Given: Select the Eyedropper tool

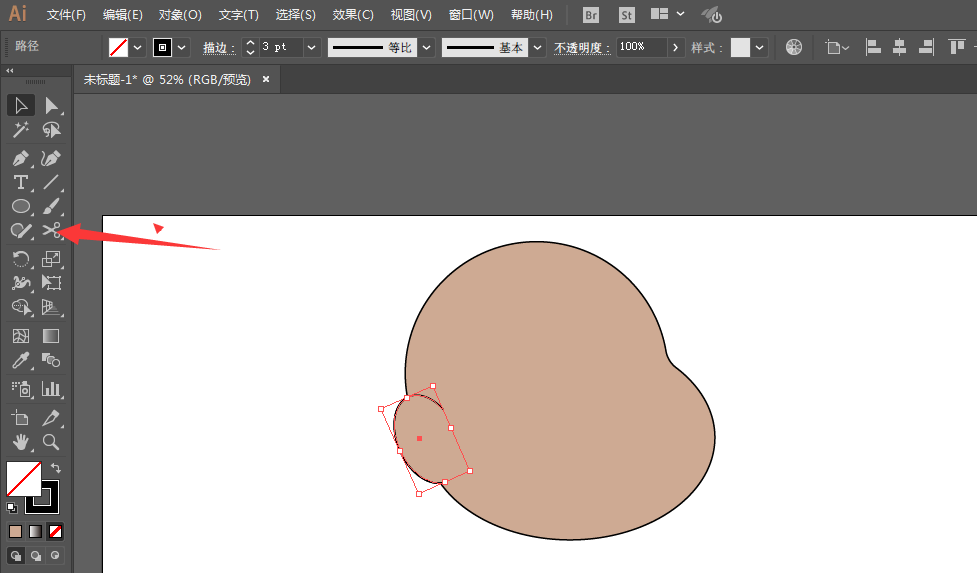Looking at the screenshot, I should (x=20, y=361).
